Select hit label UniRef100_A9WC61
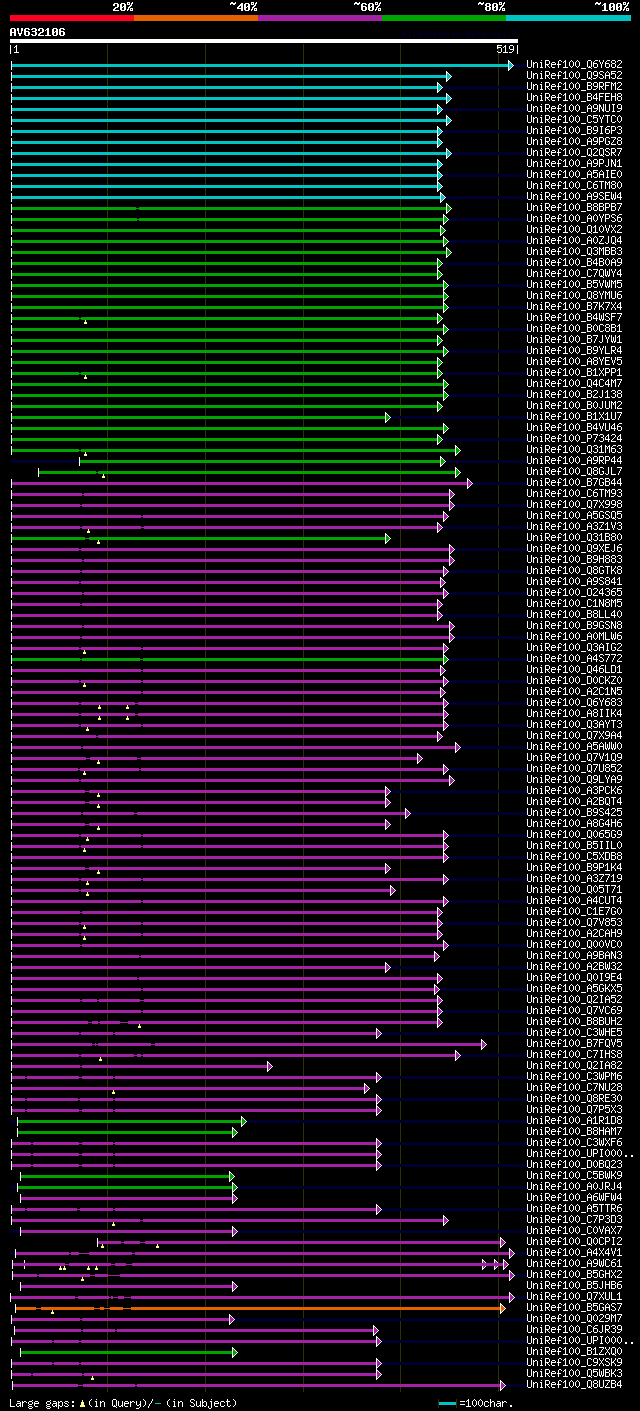The height and width of the screenshot is (1411, 640). [x=574, y=1264]
